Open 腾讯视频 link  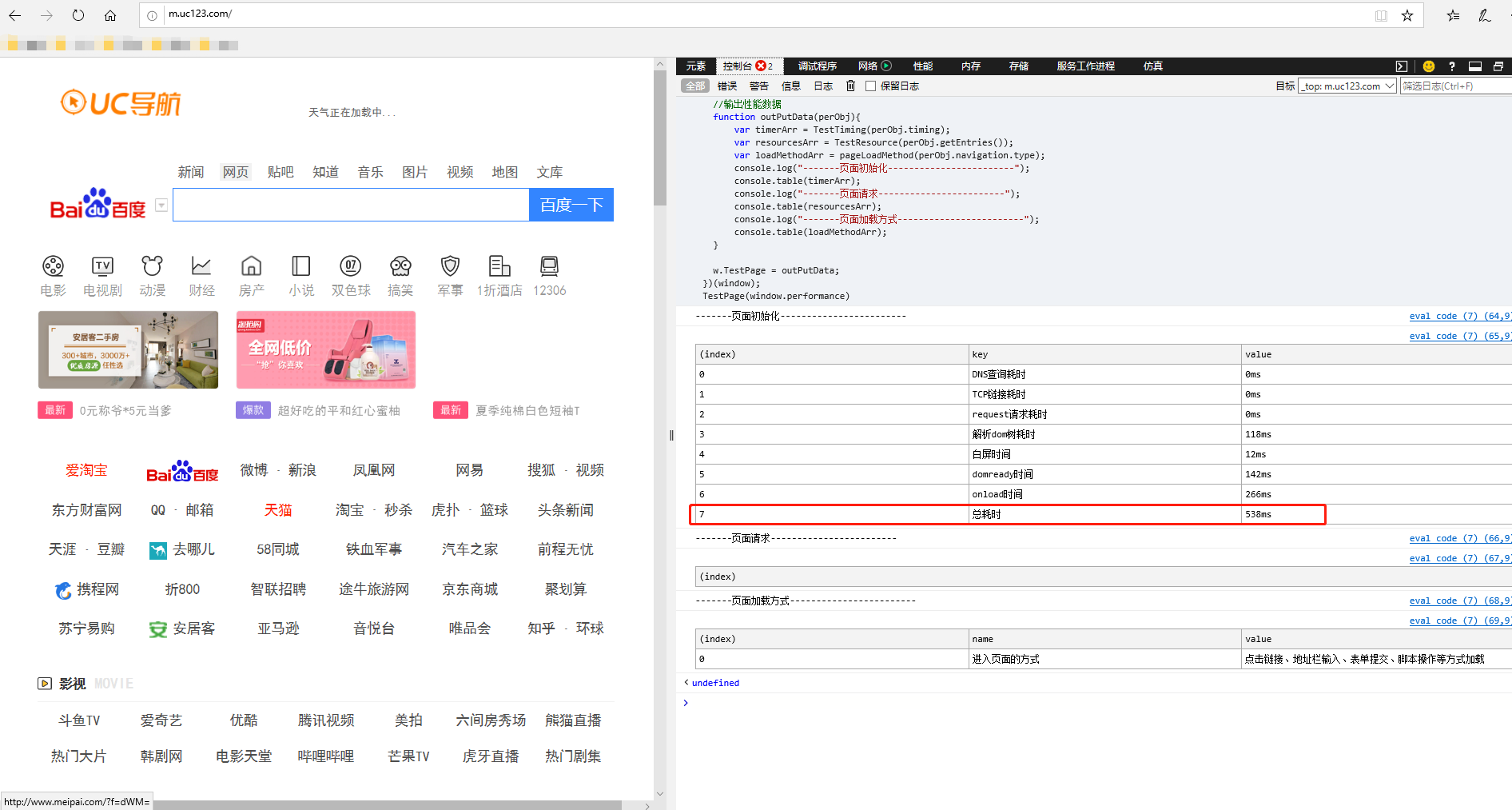[326, 720]
